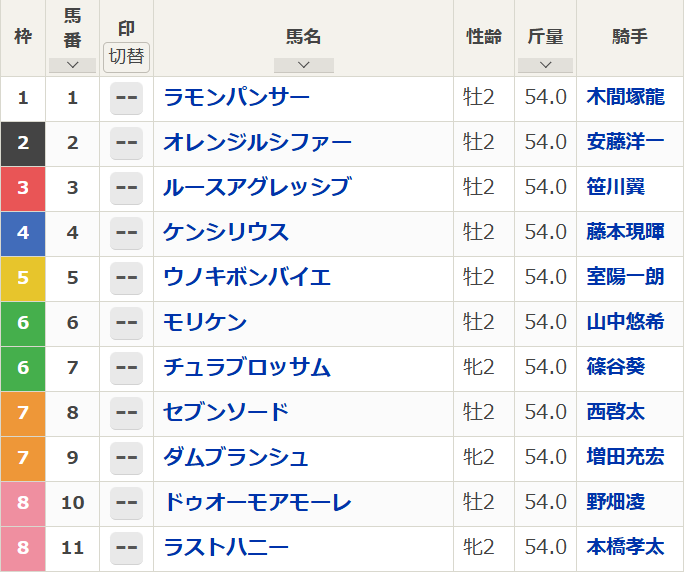Image resolution: width=684 pixels, height=572 pixels.
Task: Open horse link ドゥオーモアモーレ
Action: [257, 502]
